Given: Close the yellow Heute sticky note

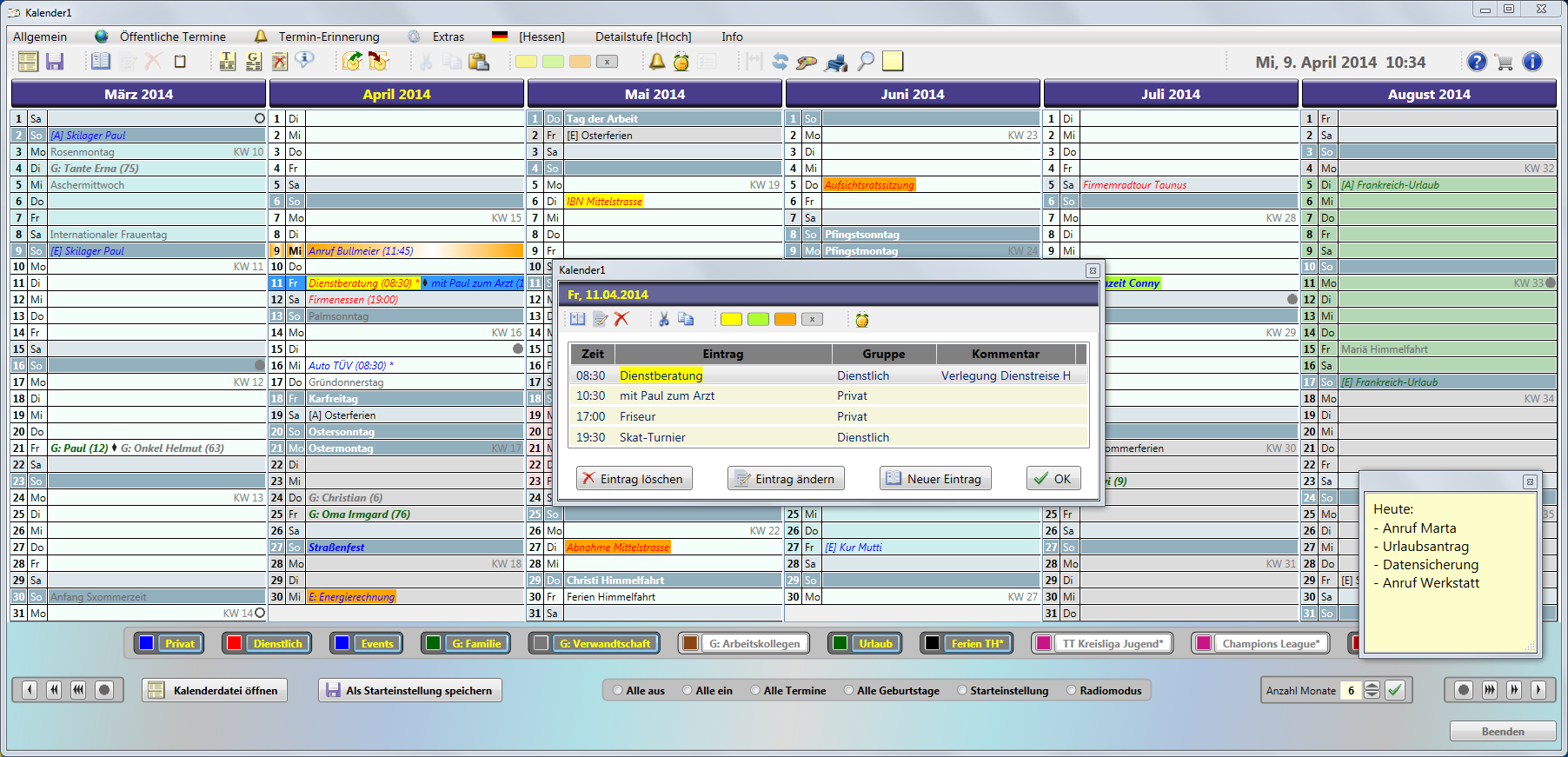Looking at the screenshot, I should 1530,481.
